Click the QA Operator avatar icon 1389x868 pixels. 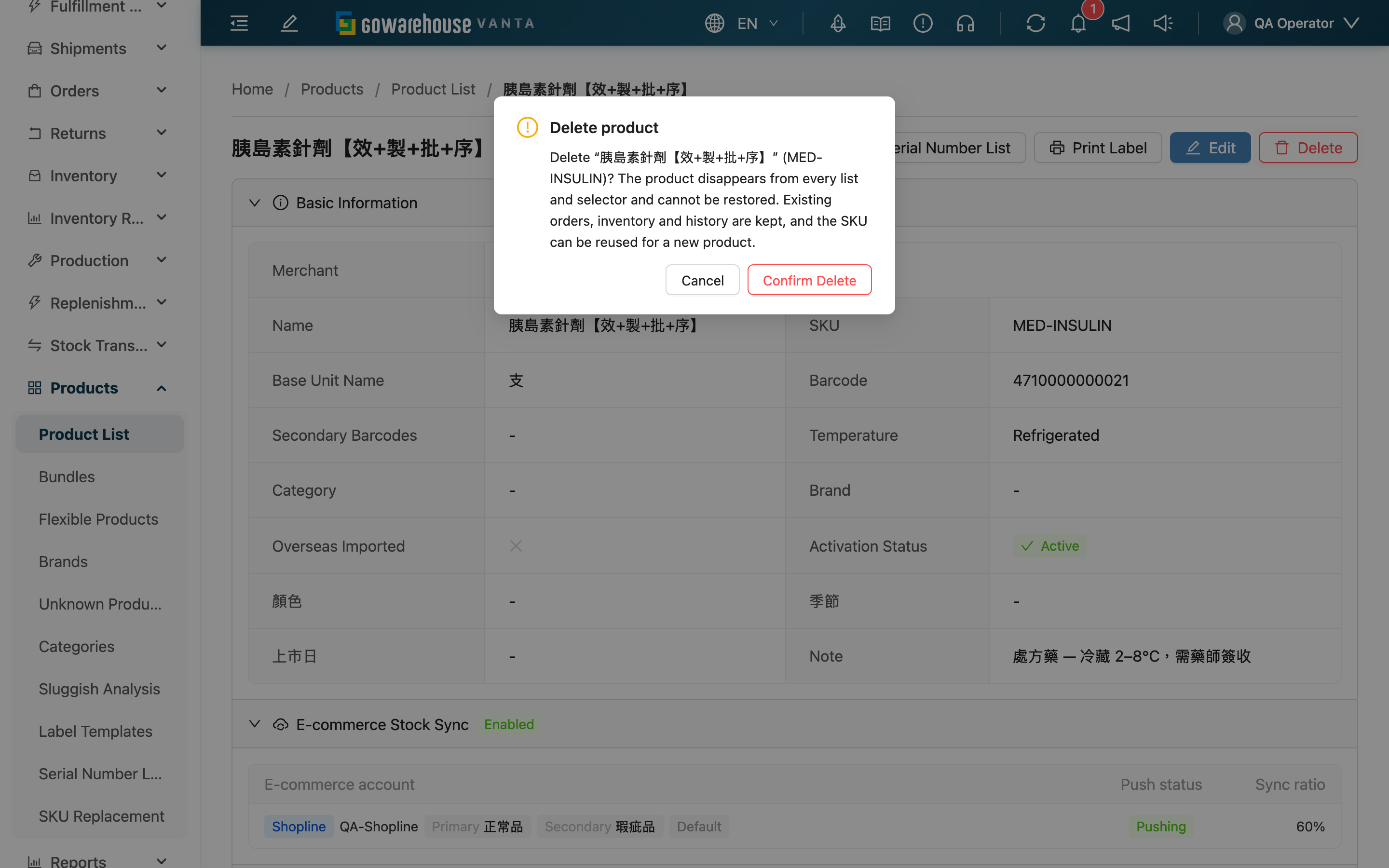coord(1235,23)
